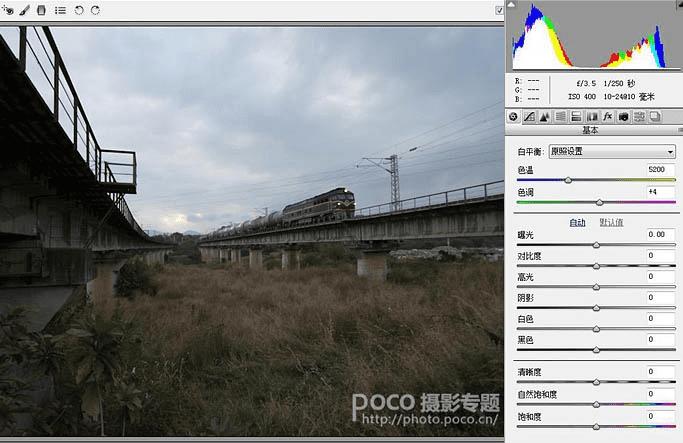Click the '10-24@10 毫米' lens readout
This screenshot has height=443, width=683.
(629, 96)
